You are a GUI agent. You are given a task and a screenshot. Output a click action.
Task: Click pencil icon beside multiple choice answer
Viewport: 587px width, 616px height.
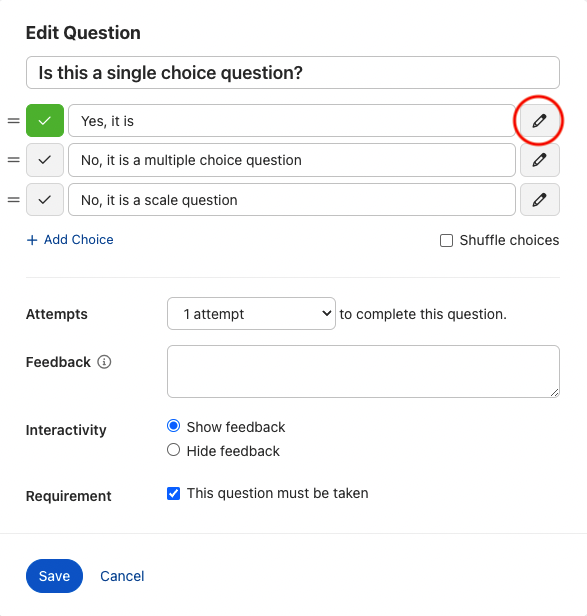point(539,160)
